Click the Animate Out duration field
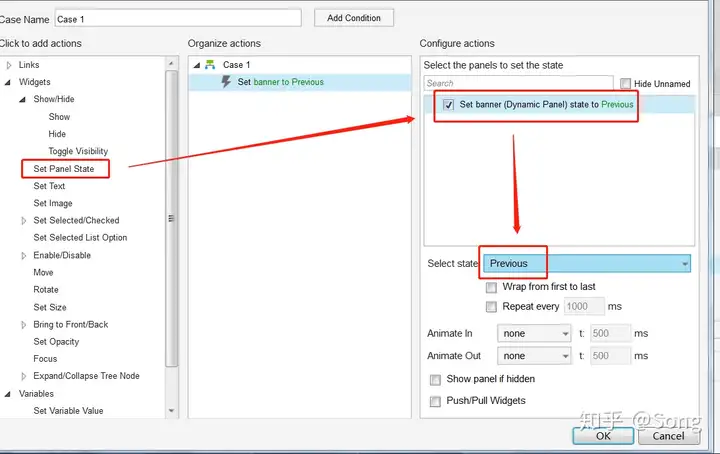 (610, 356)
